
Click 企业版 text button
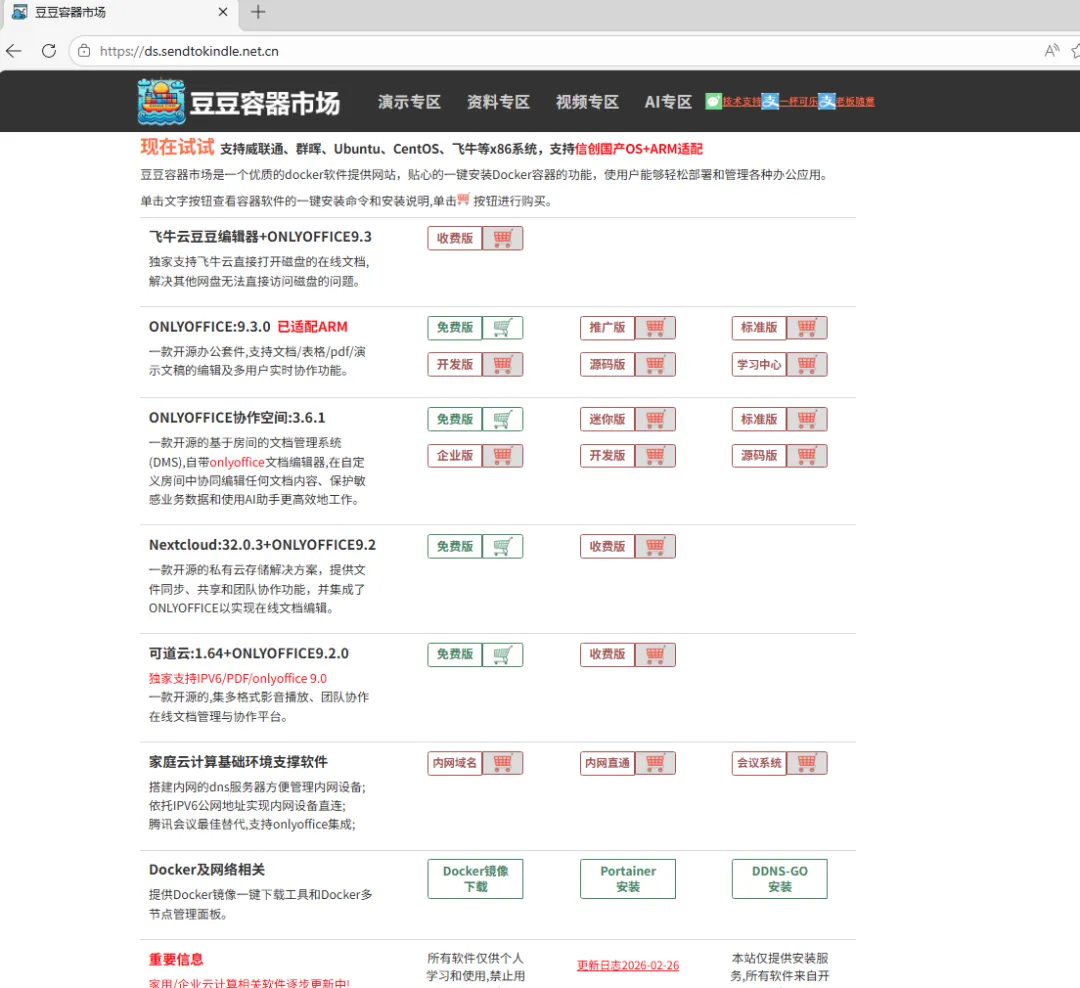[455, 456]
